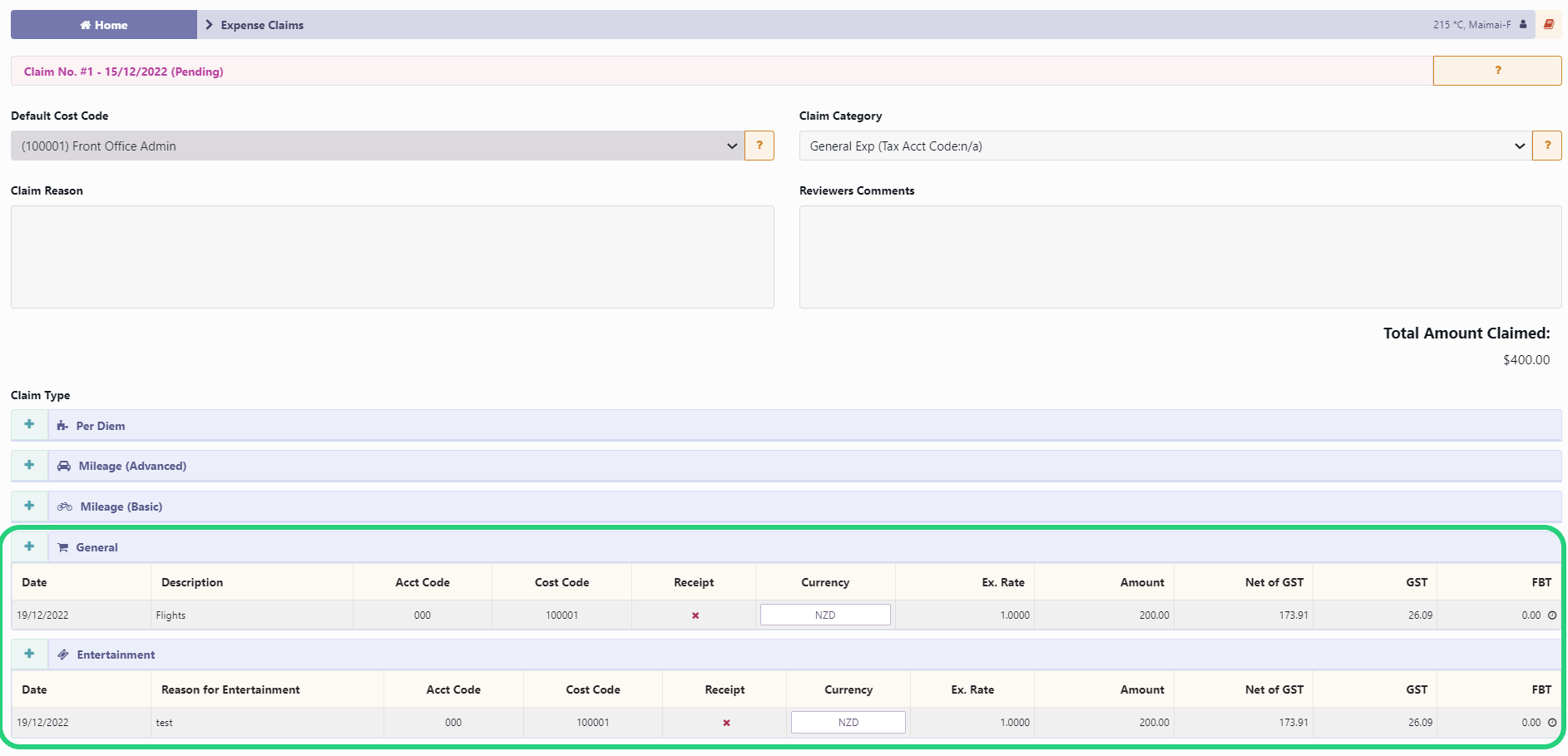
Task: Open the red book icon in top bar
Action: (x=1549, y=24)
